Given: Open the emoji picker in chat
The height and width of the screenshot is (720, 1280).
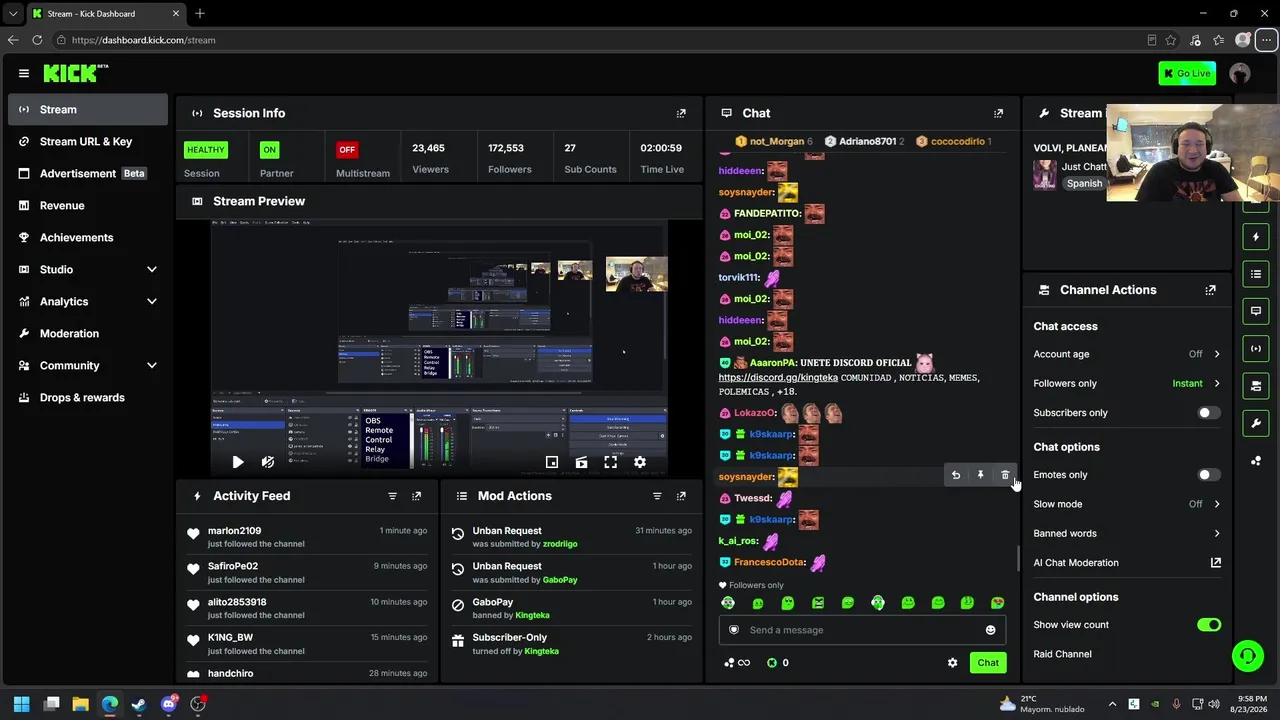Looking at the screenshot, I should tap(990, 630).
